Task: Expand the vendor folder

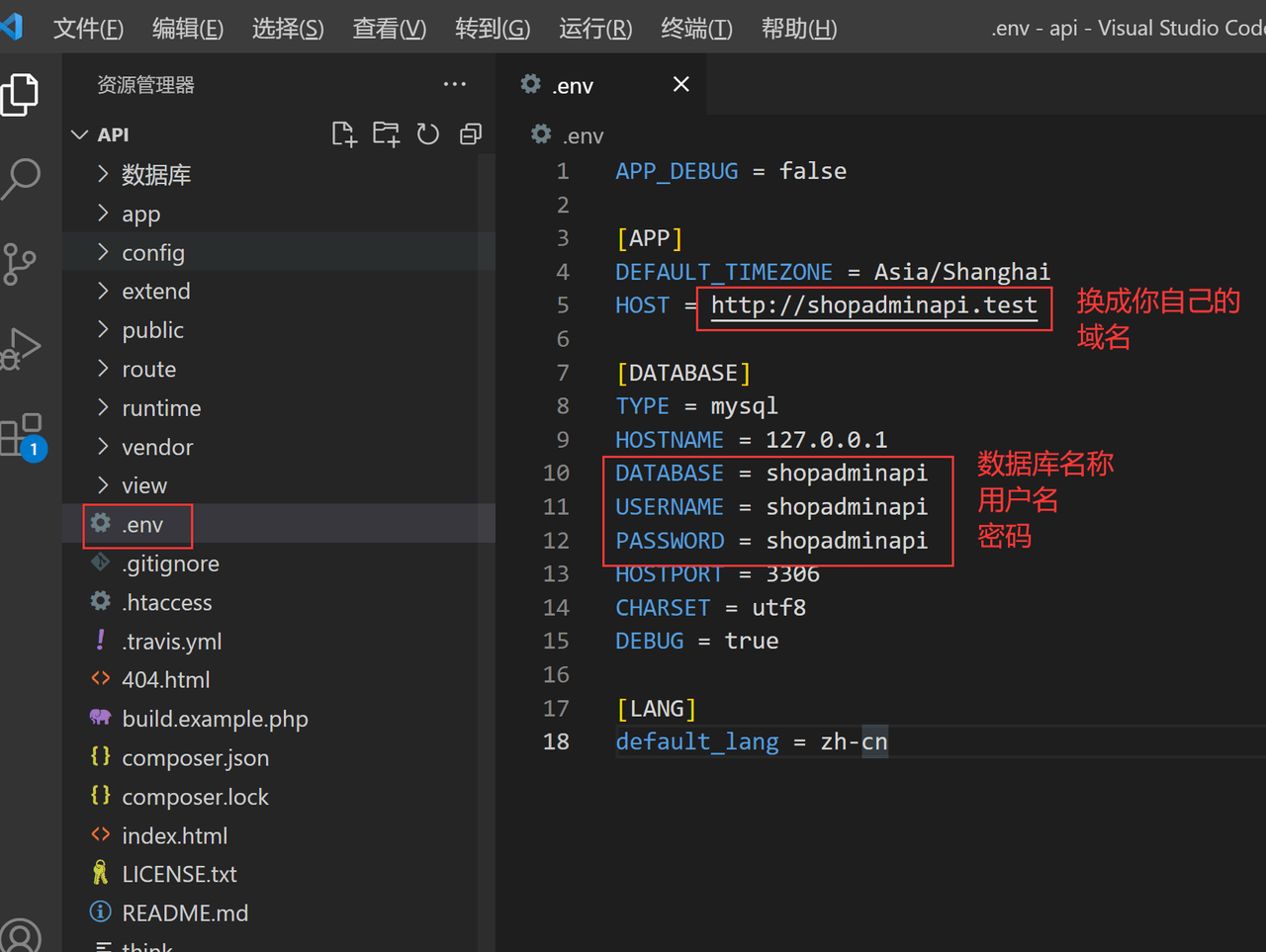Action: (103, 447)
